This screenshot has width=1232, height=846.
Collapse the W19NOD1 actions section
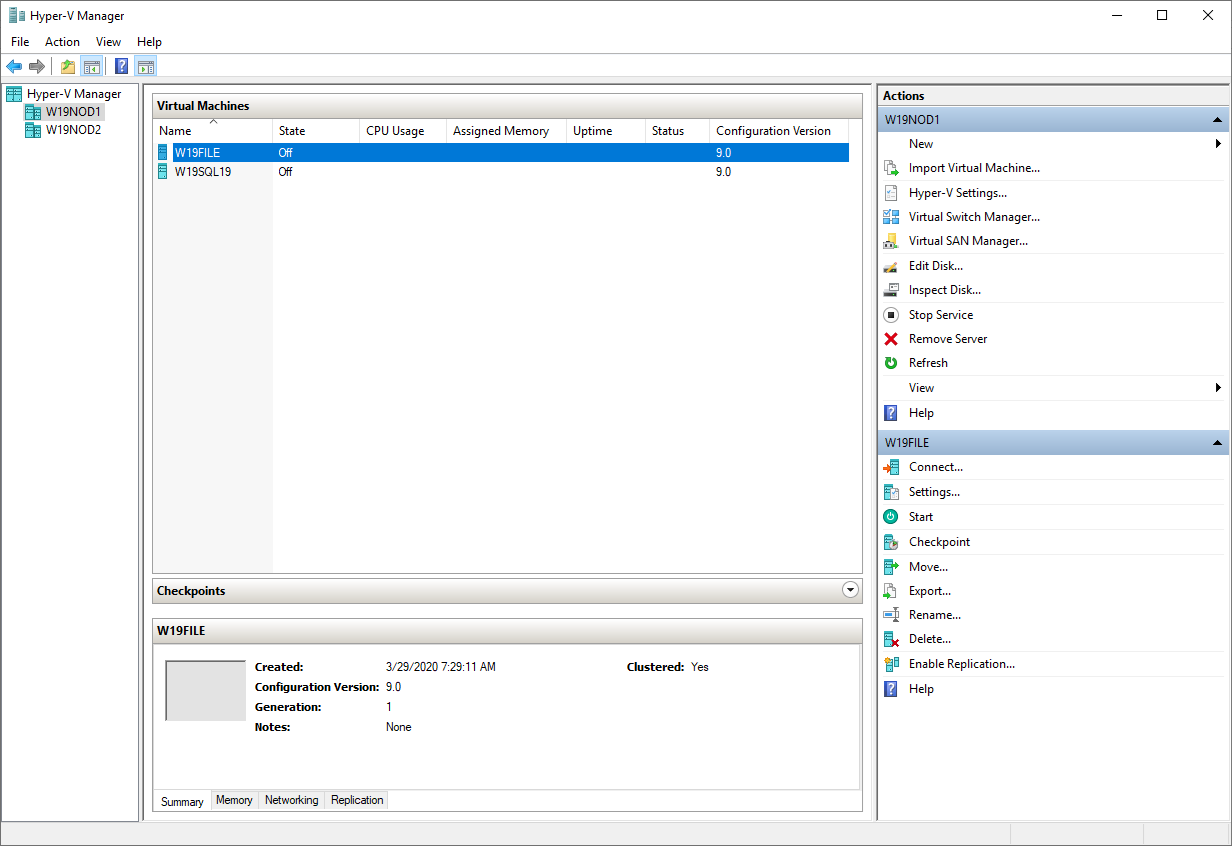pos(1217,120)
